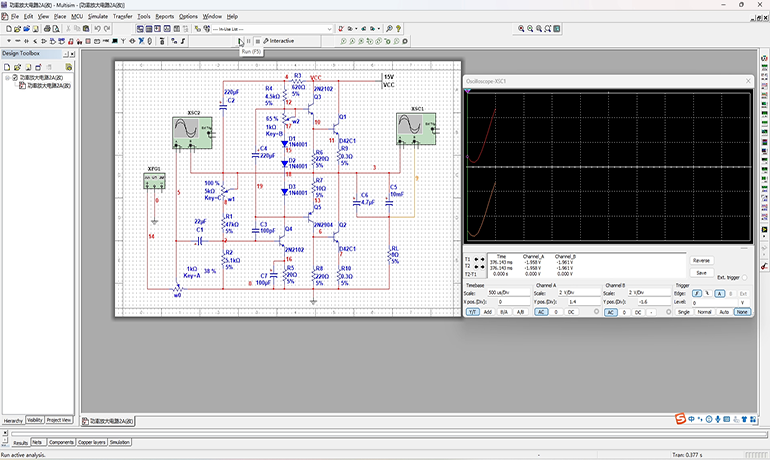This screenshot has width=770, height=460.
Task: Click the Reverse button on oscilloscope
Action: click(701, 261)
